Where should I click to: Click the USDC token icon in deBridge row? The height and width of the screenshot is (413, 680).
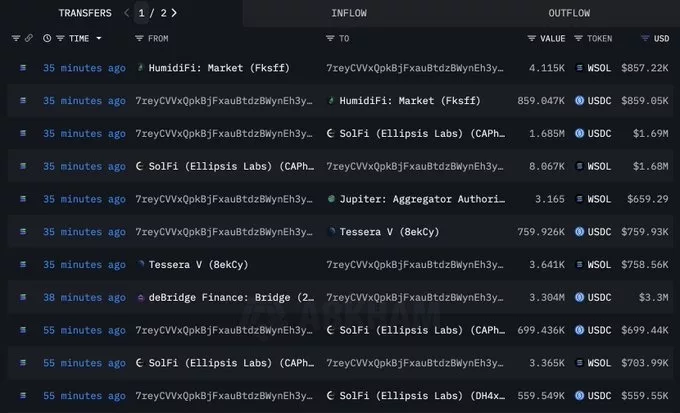(580, 297)
